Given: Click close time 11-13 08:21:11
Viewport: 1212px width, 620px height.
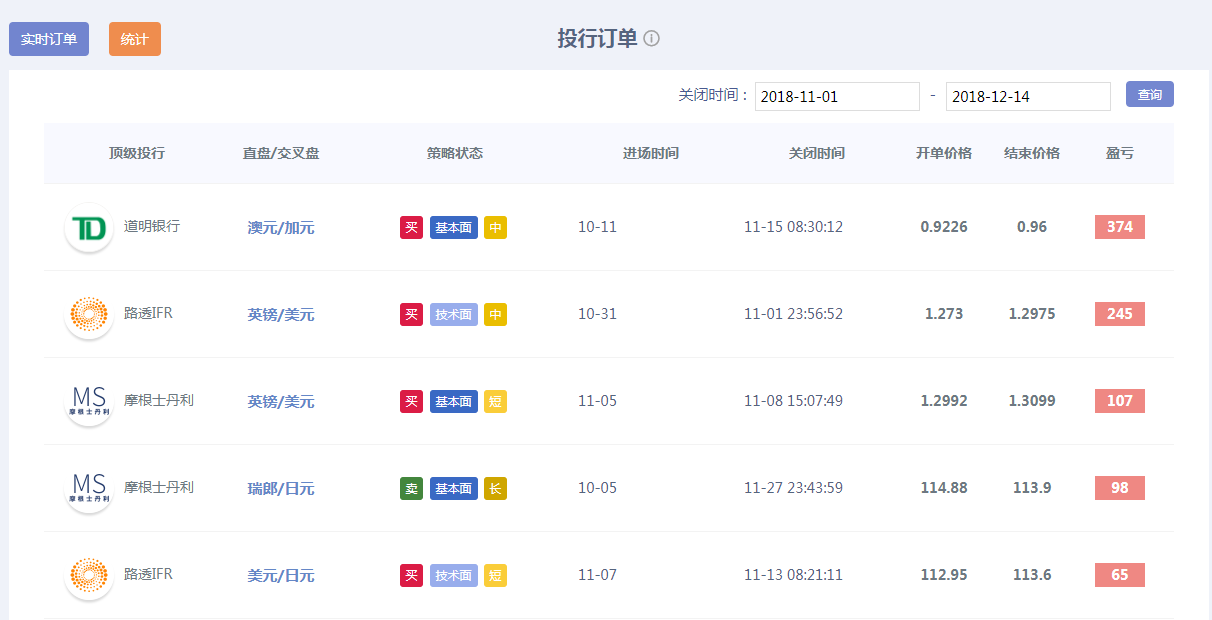Looking at the screenshot, I should 794,575.
